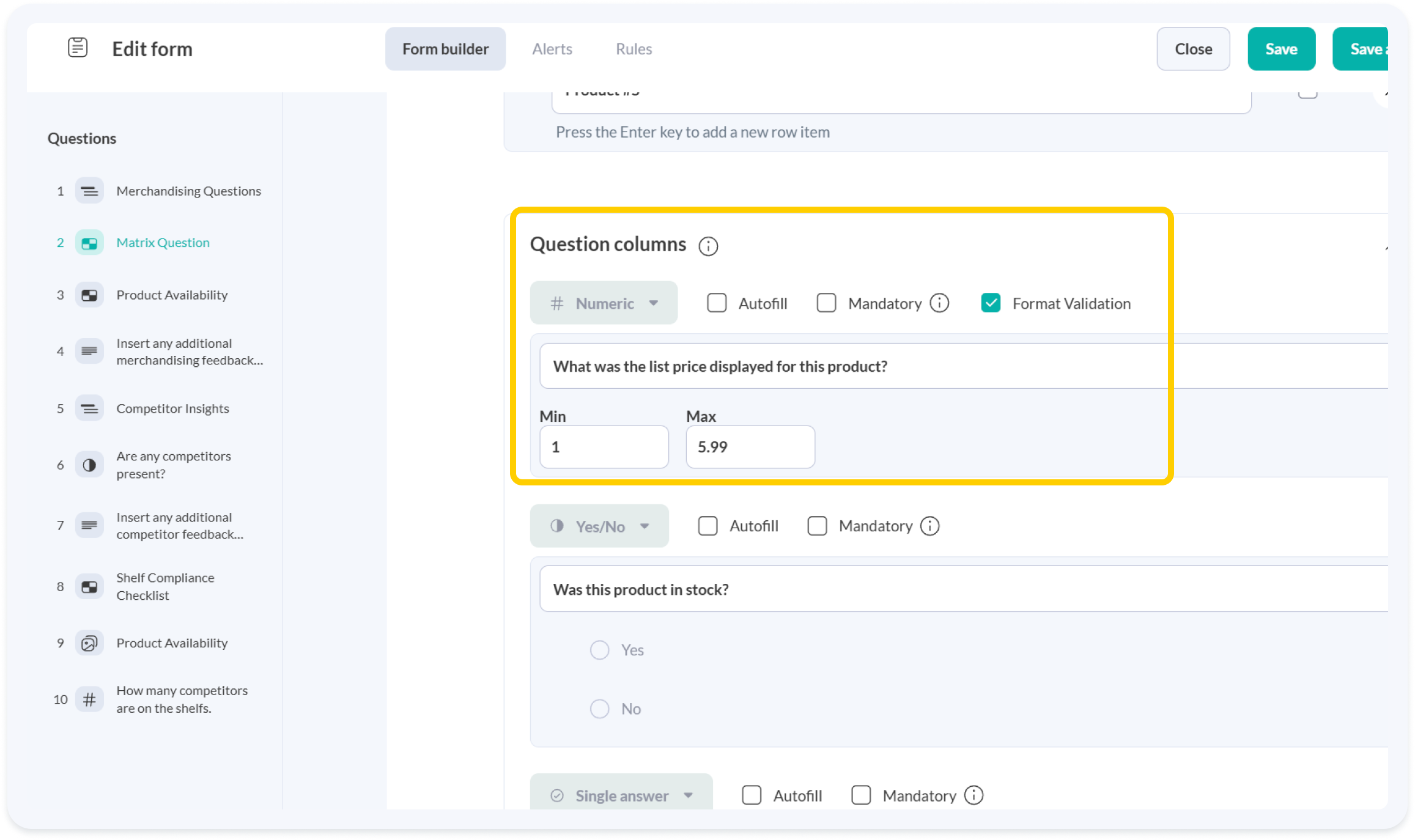The width and height of the screenshot is (1415, 840).
Task: Click the Merchandising Questions section icon
Action: click(x=89, y=191)
